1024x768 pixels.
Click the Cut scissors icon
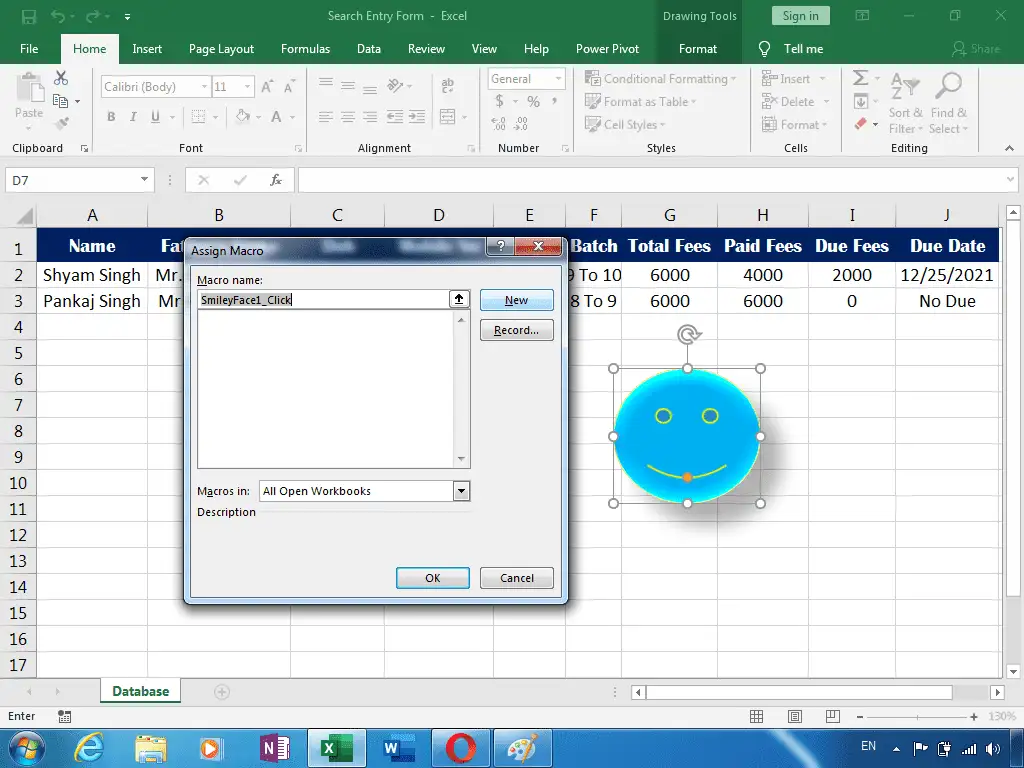pos(61,78)
